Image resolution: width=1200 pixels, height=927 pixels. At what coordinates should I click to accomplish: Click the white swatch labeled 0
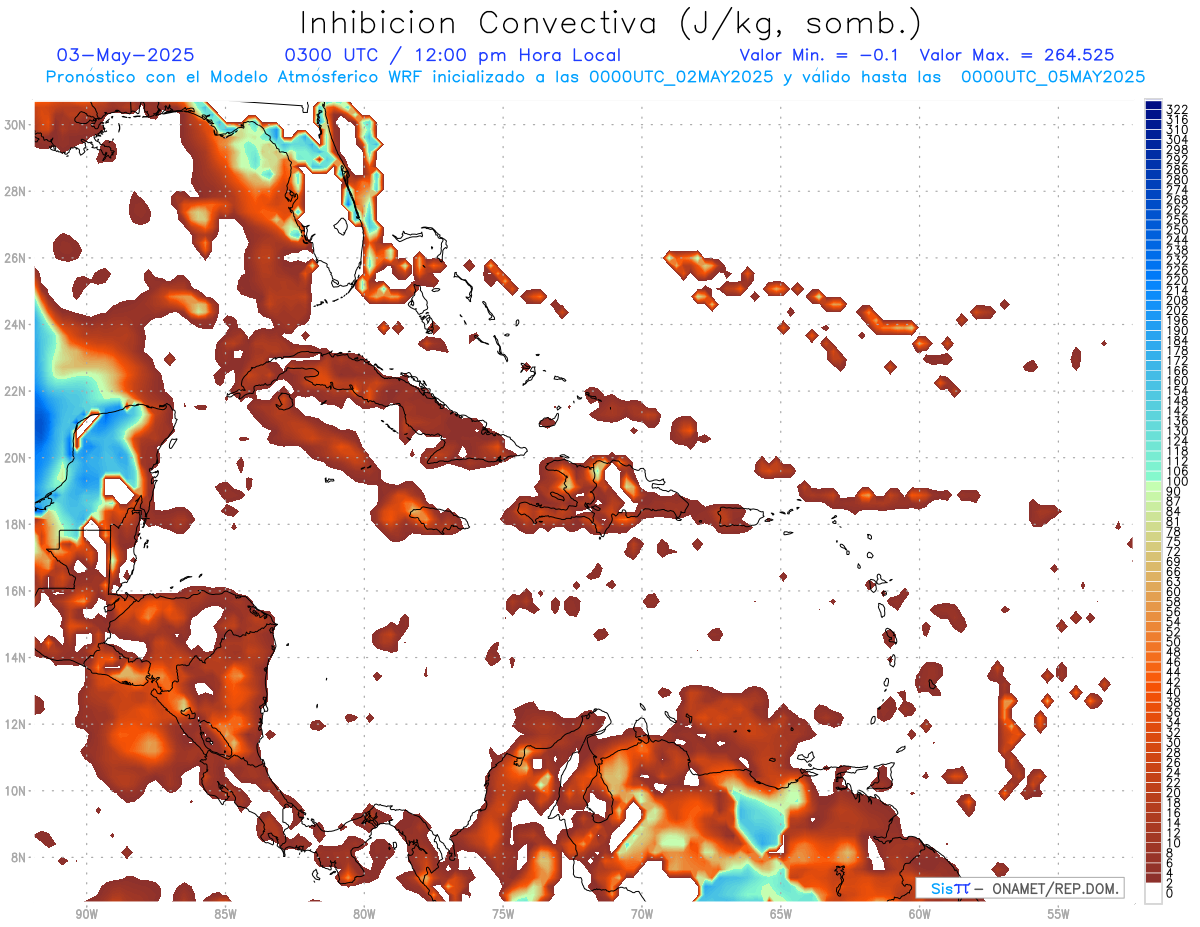(x=1154, y=893)
